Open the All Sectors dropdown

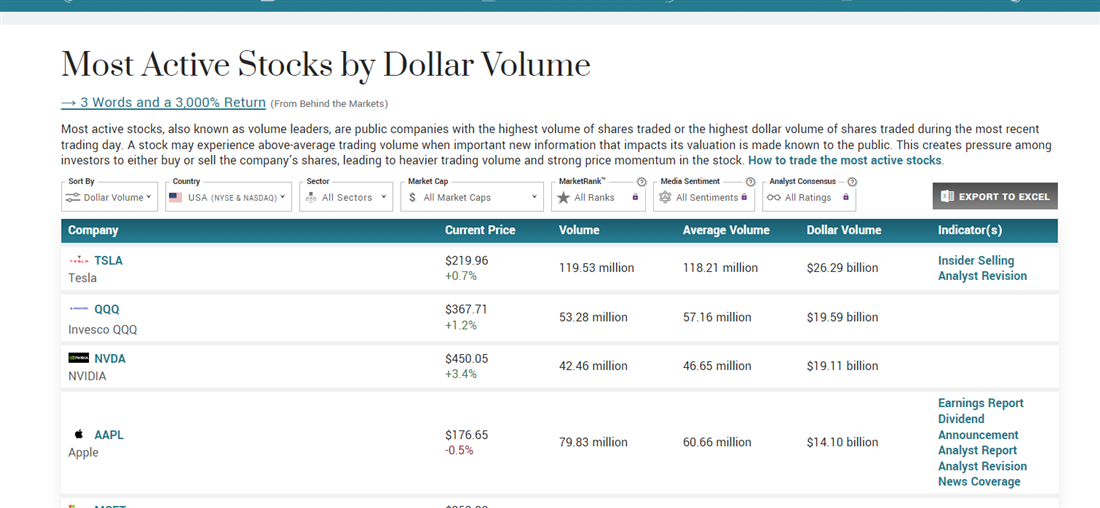pyautogui.click(x=347, y=197)
